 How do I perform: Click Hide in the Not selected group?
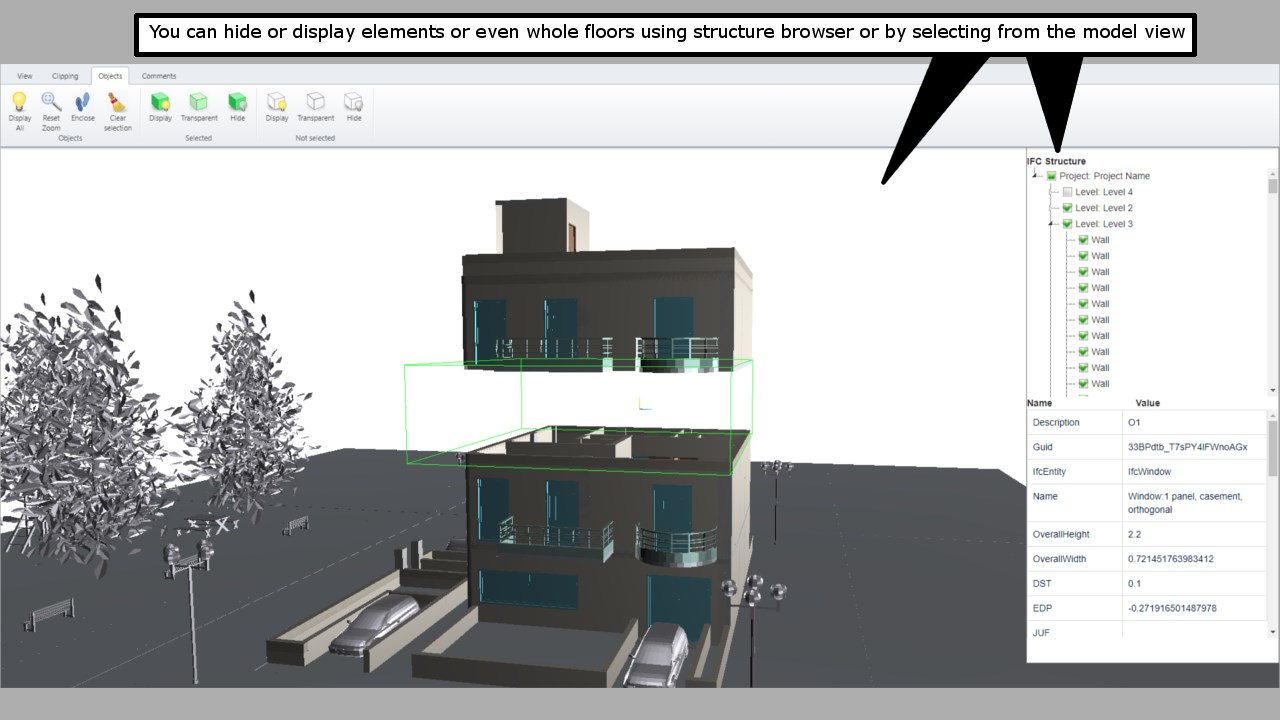tap(353, 105)
